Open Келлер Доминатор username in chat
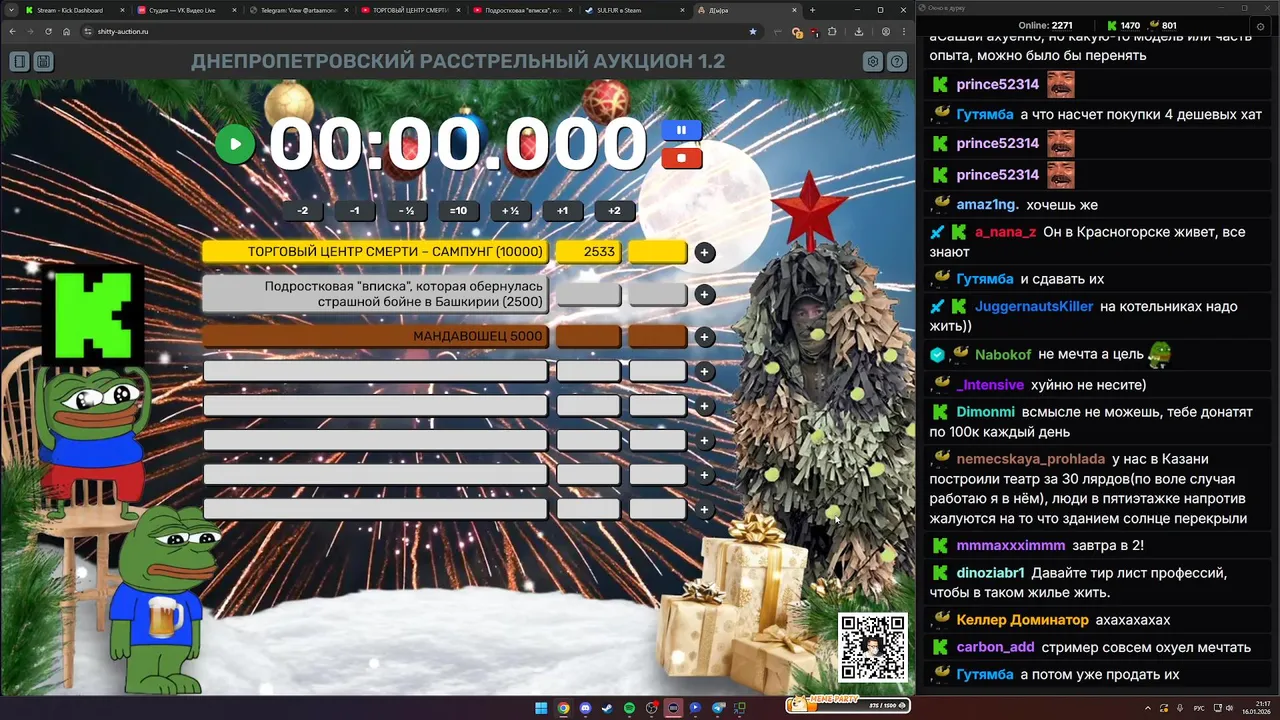The width and height of the screenshot is (1280, 720). (1022, 620)
